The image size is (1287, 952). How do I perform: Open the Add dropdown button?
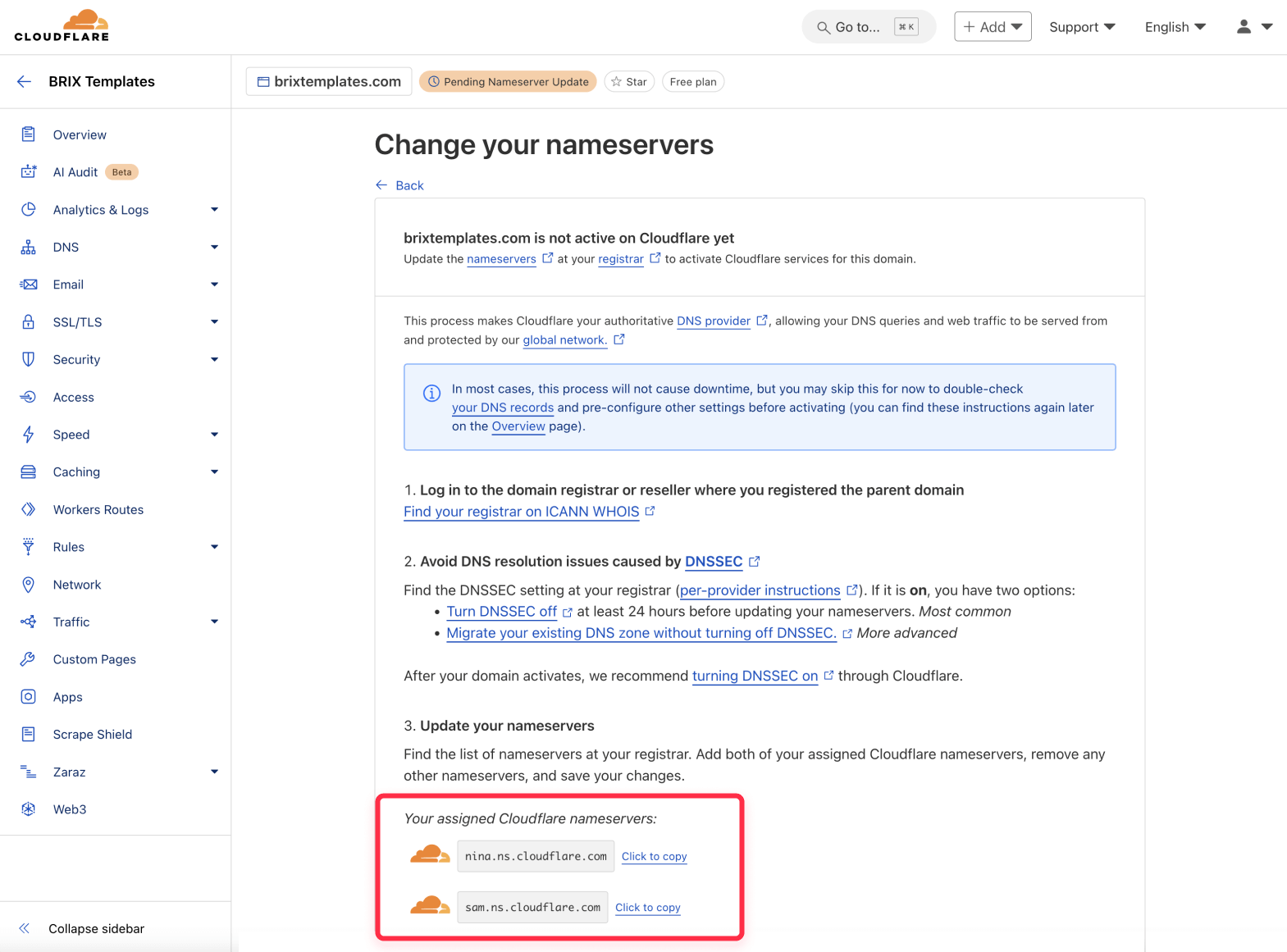(x=993, y=27)
